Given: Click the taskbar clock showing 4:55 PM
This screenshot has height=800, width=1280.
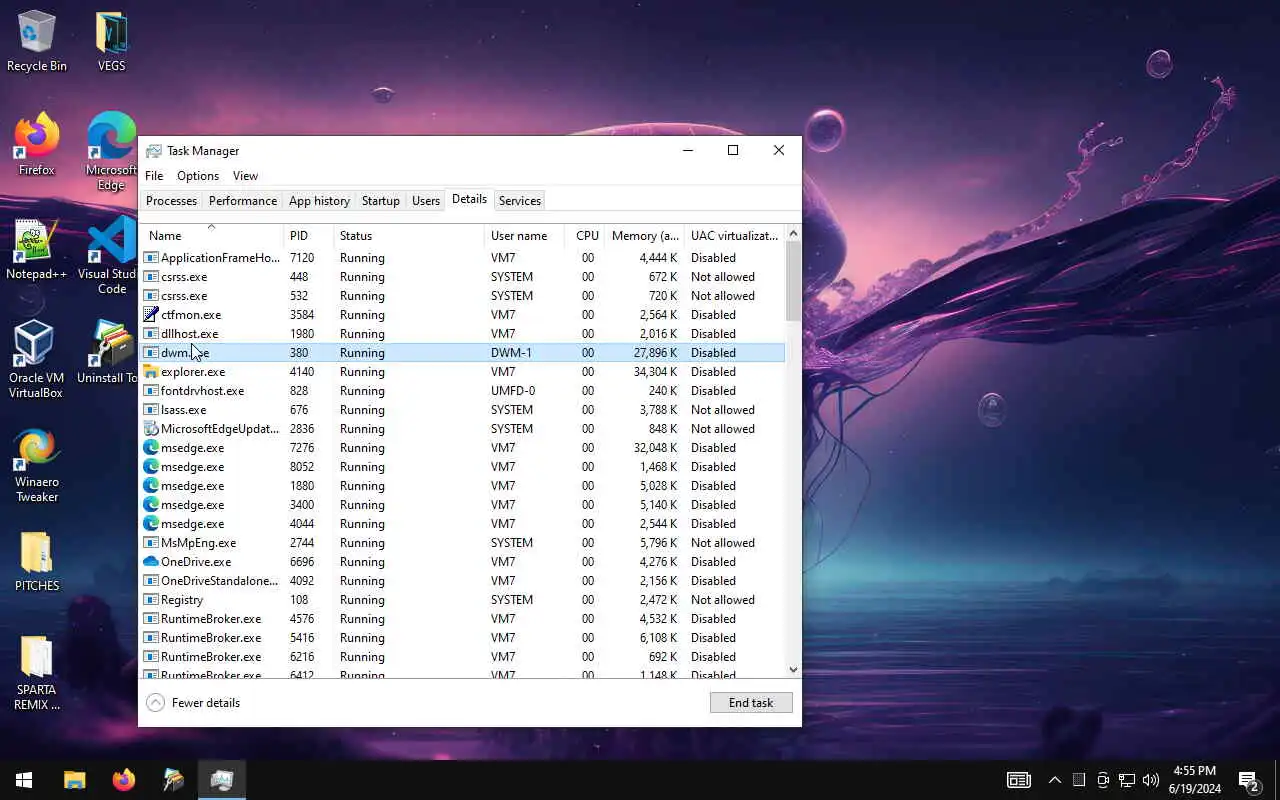Looking at the screenshot, I should [1194, 780].
